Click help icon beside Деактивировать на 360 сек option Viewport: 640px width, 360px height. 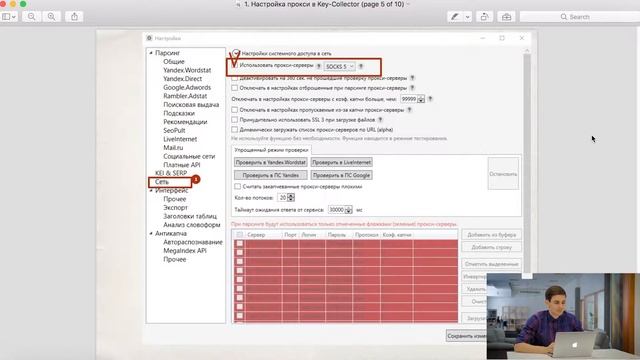412,78
